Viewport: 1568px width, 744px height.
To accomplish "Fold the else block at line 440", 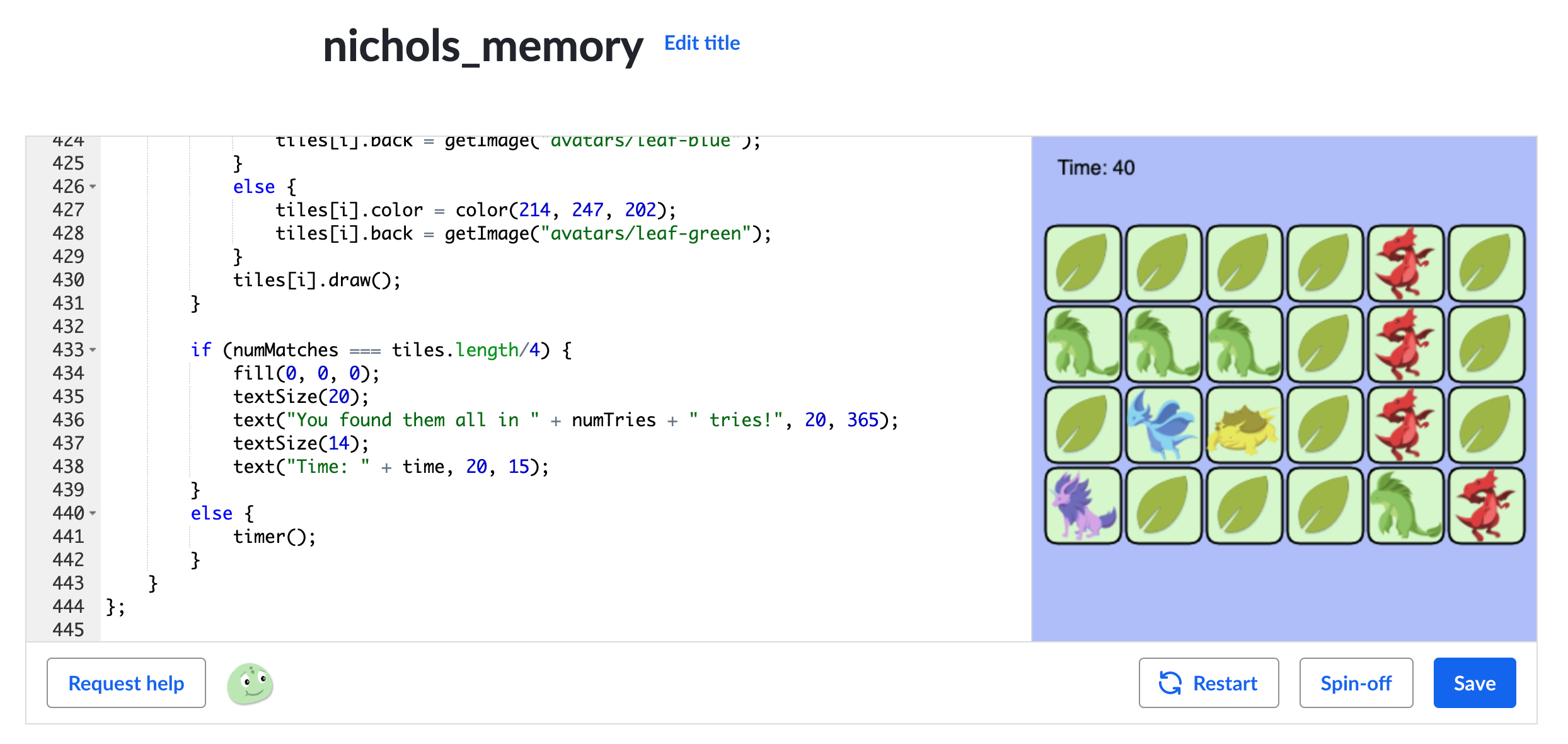I will 93,513.
